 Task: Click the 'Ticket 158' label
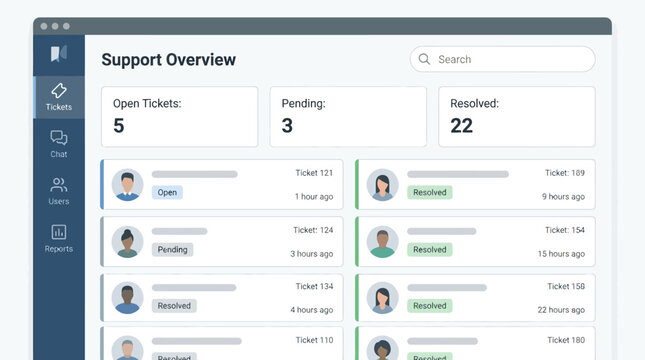tap(566, 286)
